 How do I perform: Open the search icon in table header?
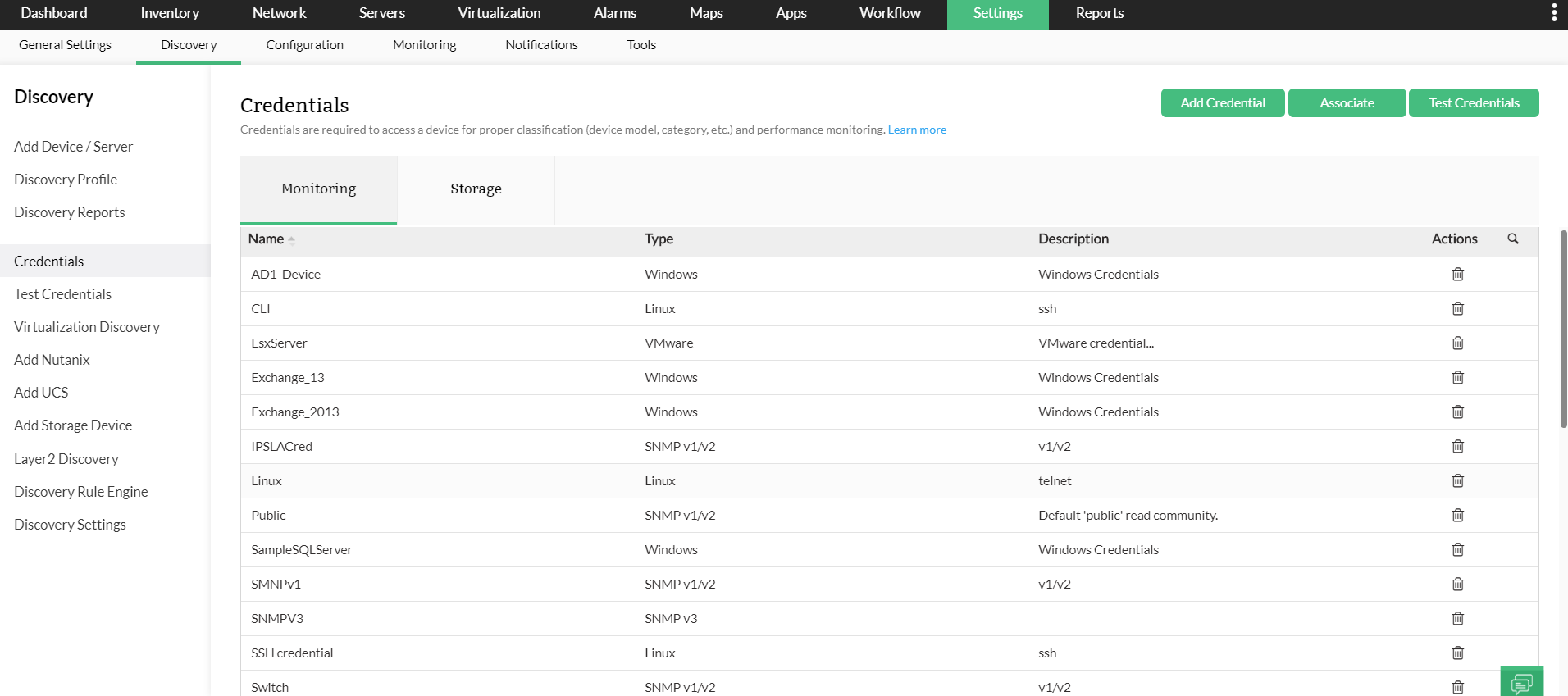coord(1513,239)
